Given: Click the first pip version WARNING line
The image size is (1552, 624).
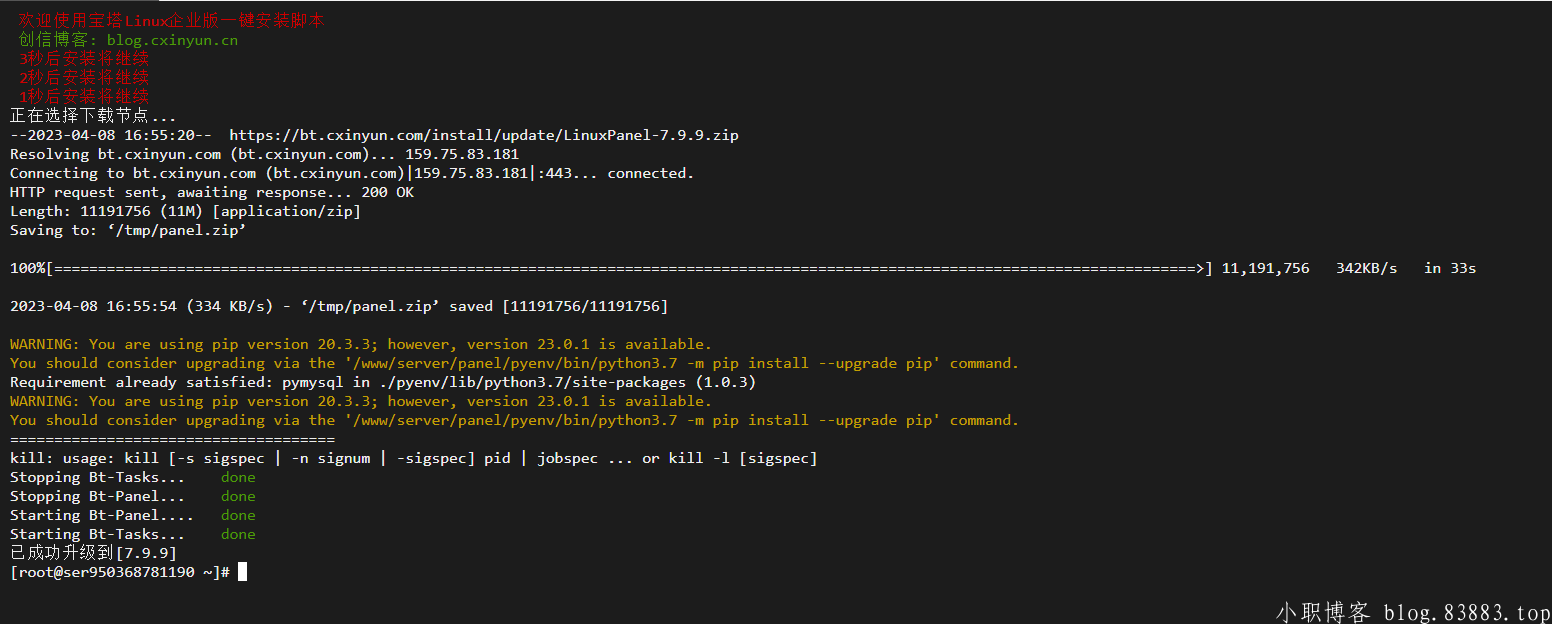Looking at the screenshot, I should 360,344.
